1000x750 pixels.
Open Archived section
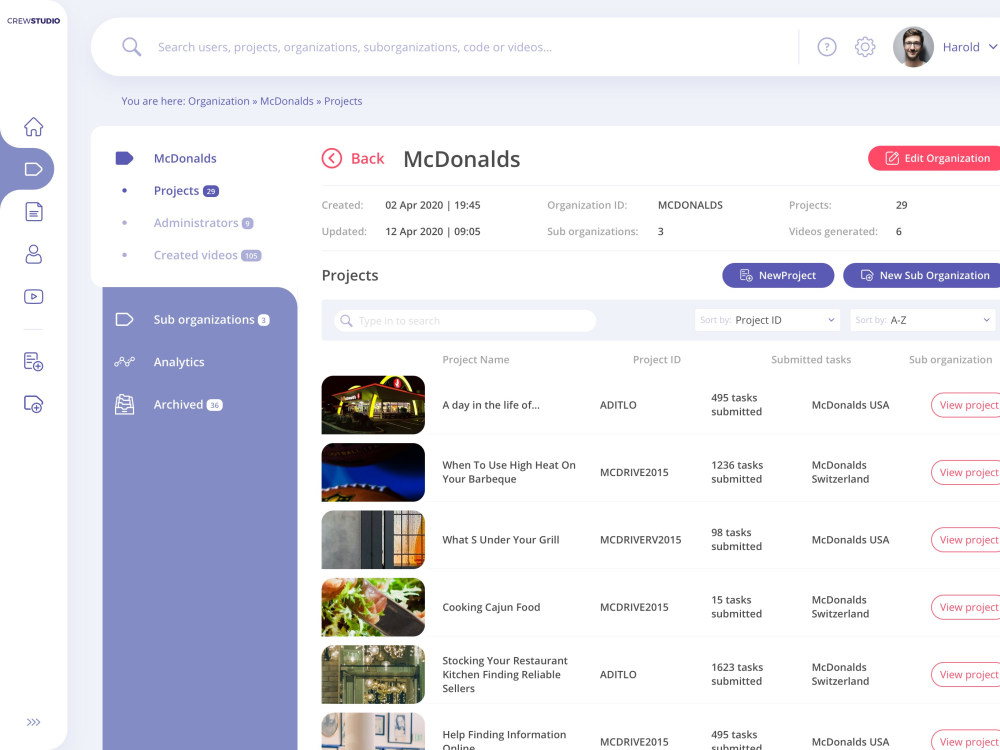[x=188, y=404]
